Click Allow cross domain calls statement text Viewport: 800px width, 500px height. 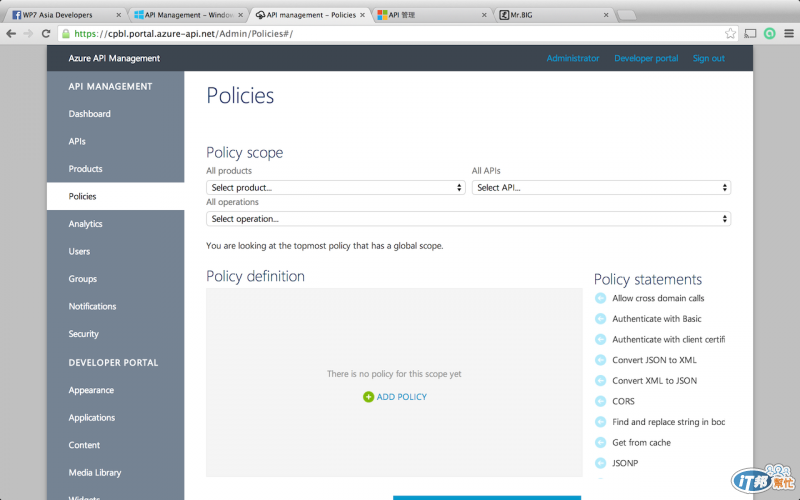pos(658,298)
